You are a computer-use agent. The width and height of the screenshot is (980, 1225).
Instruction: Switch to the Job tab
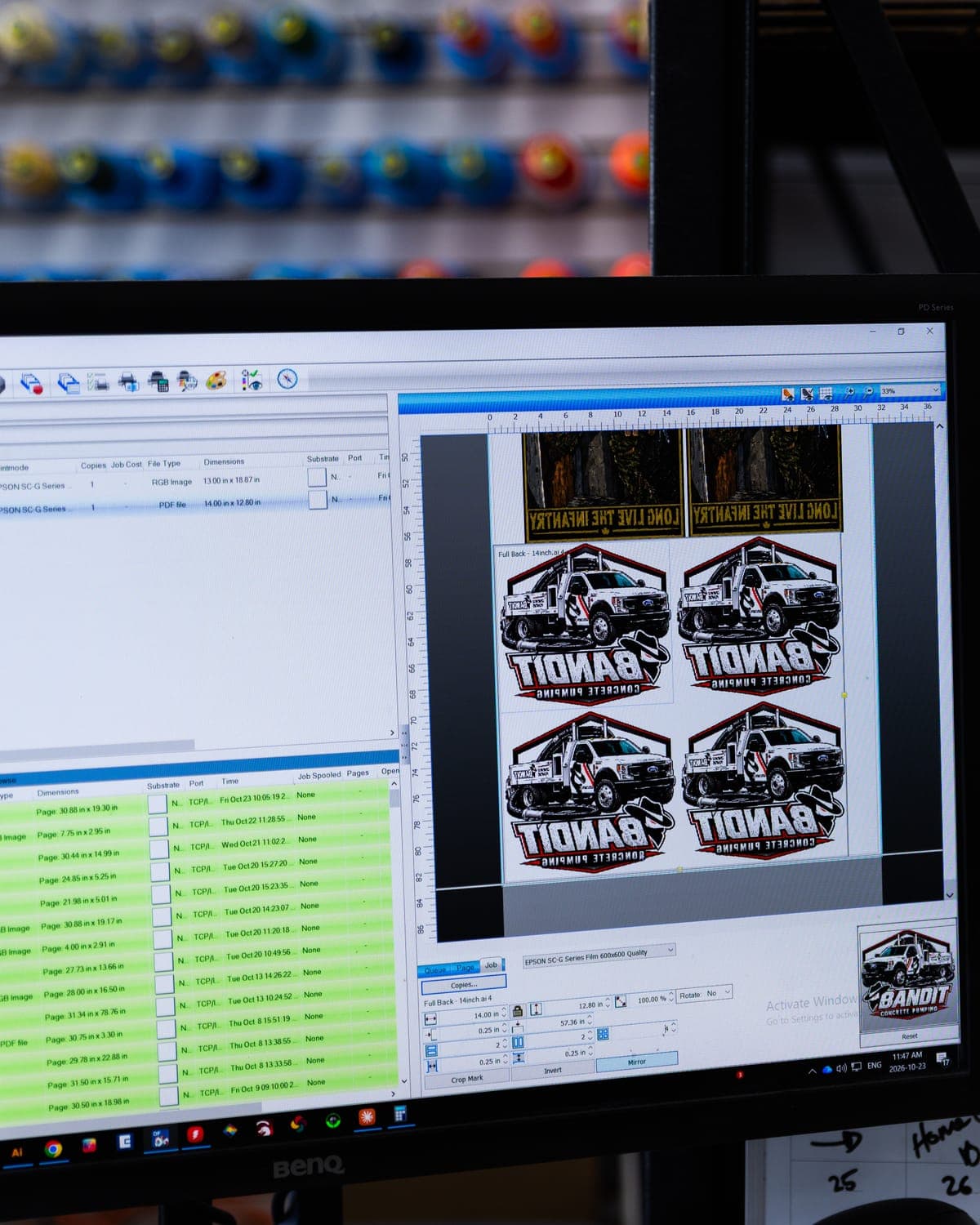click(x=492, y=964)
